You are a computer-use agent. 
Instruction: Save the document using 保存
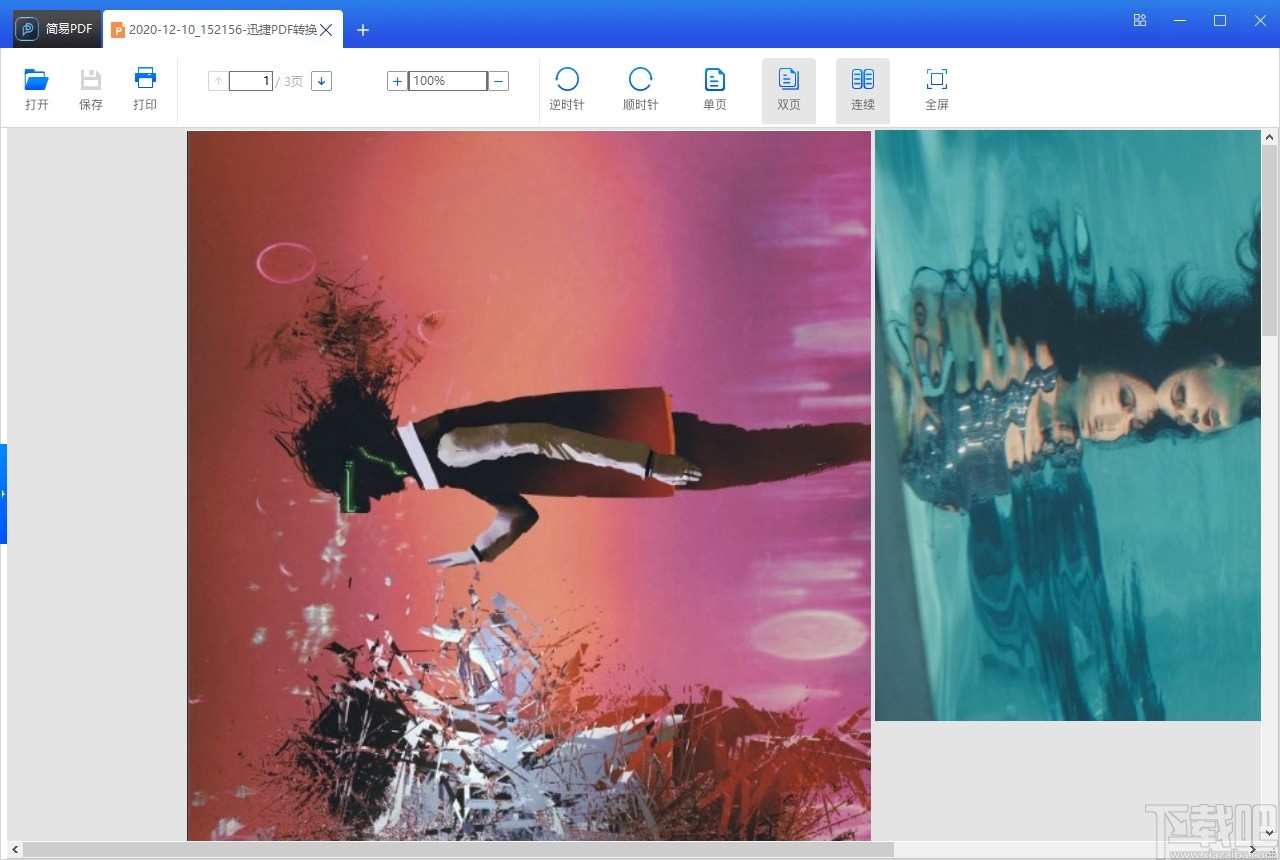[x=91, y=89]
